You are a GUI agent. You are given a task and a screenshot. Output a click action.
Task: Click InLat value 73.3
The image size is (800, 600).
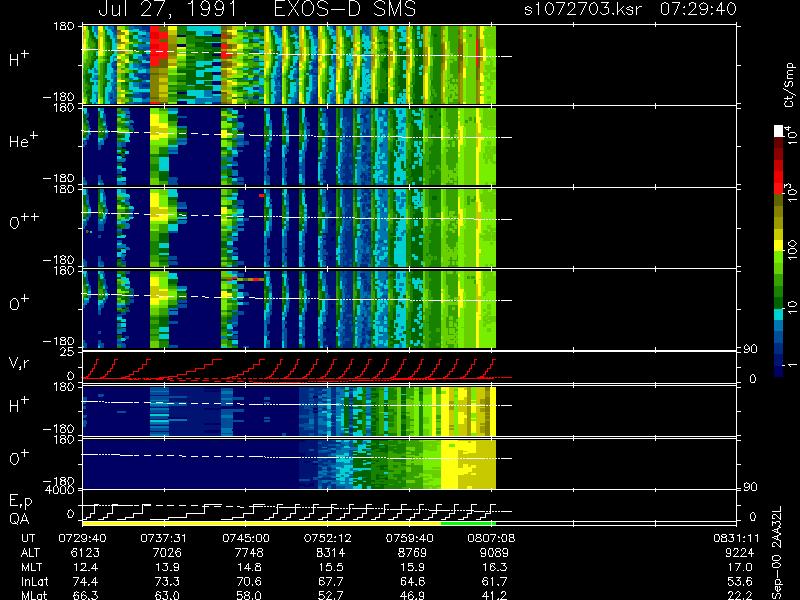click(167, 581)
